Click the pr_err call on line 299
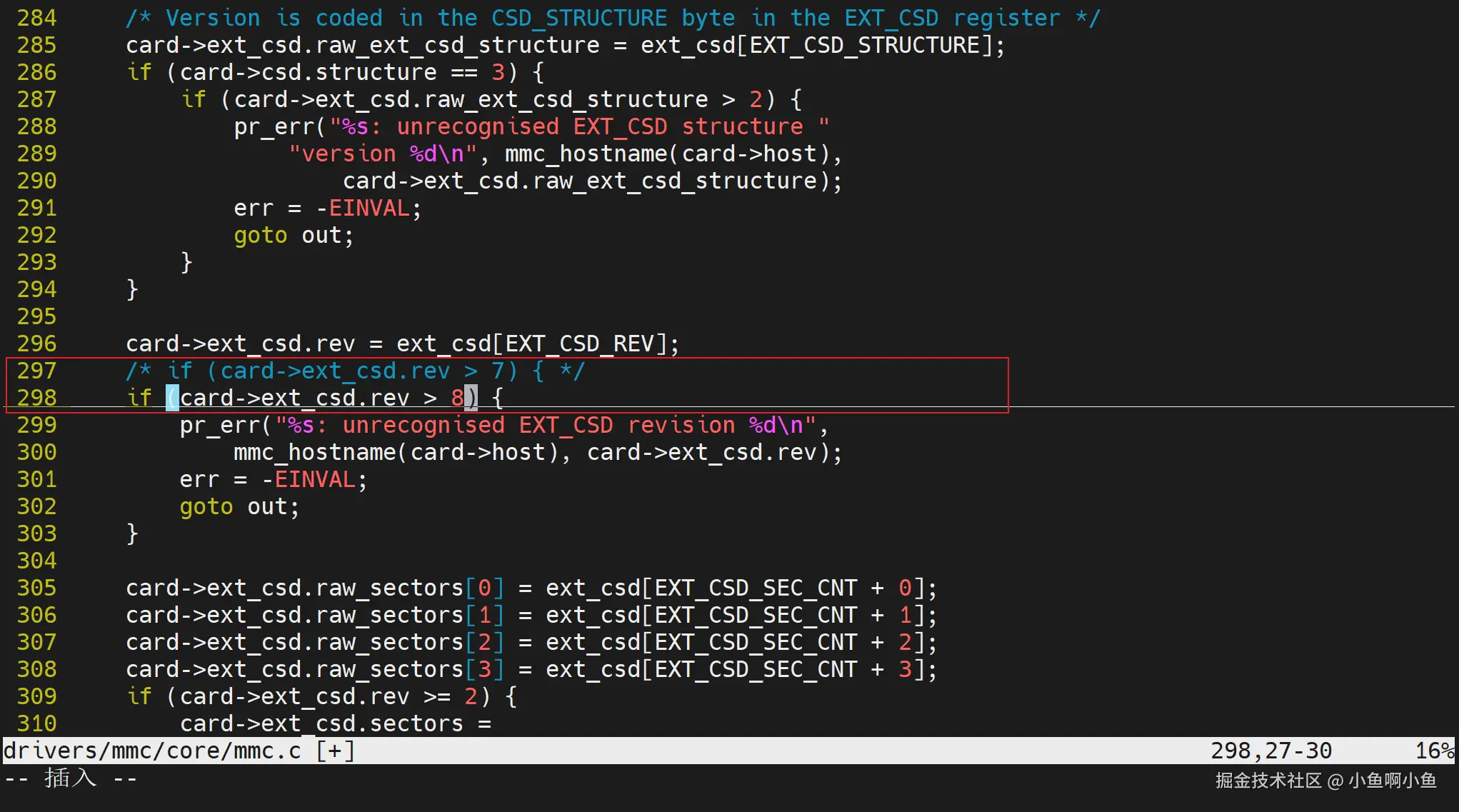This screenshot has height=812, width=1459. [220, 425]
